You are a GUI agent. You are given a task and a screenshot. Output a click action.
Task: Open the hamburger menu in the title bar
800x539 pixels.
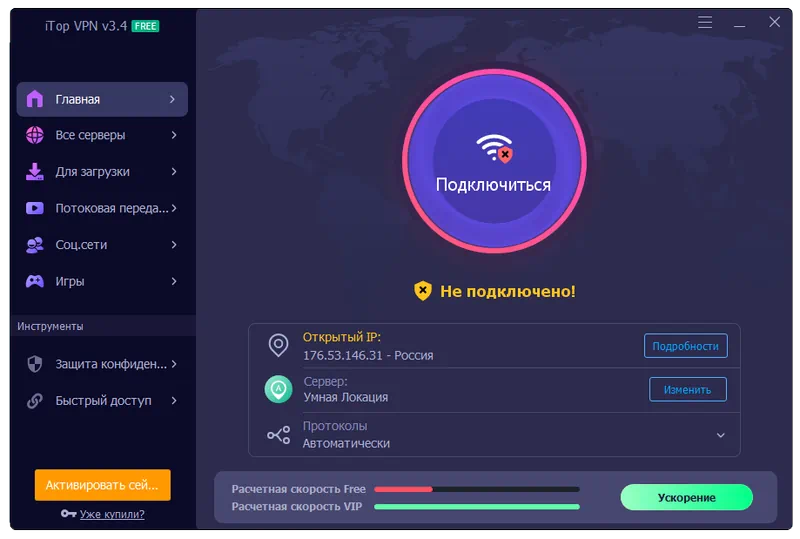tap(705, 22)
